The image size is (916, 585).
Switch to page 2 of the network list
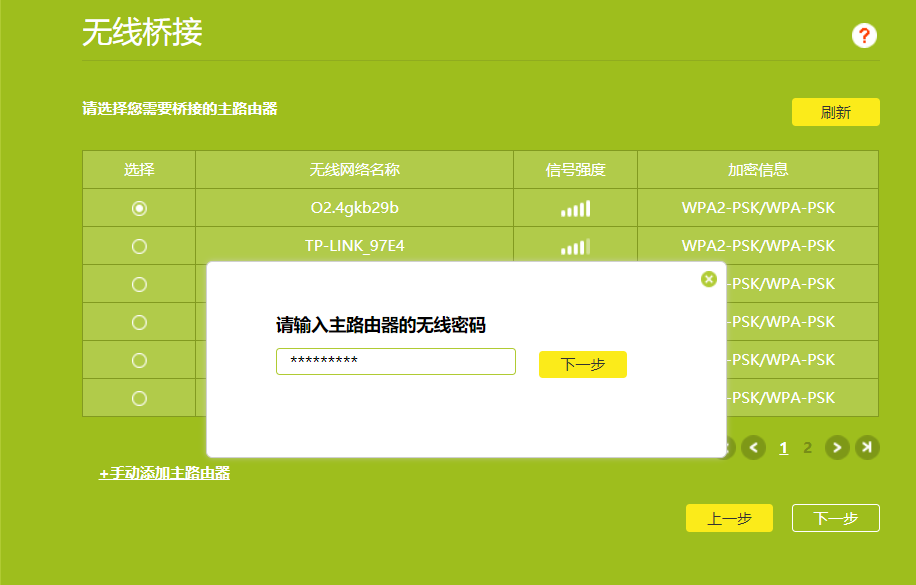[x=807, y=448]
